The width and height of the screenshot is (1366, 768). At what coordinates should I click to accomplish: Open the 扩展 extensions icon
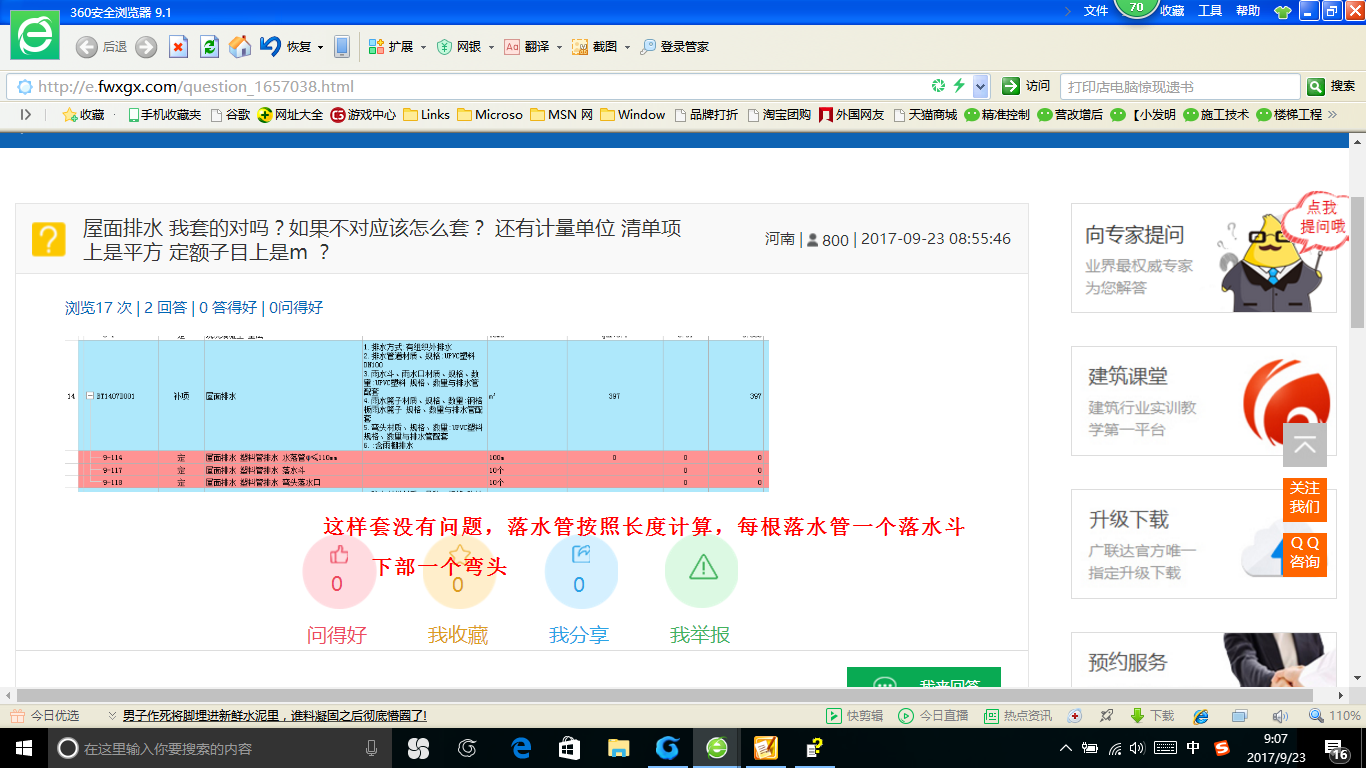click(376, 47)
